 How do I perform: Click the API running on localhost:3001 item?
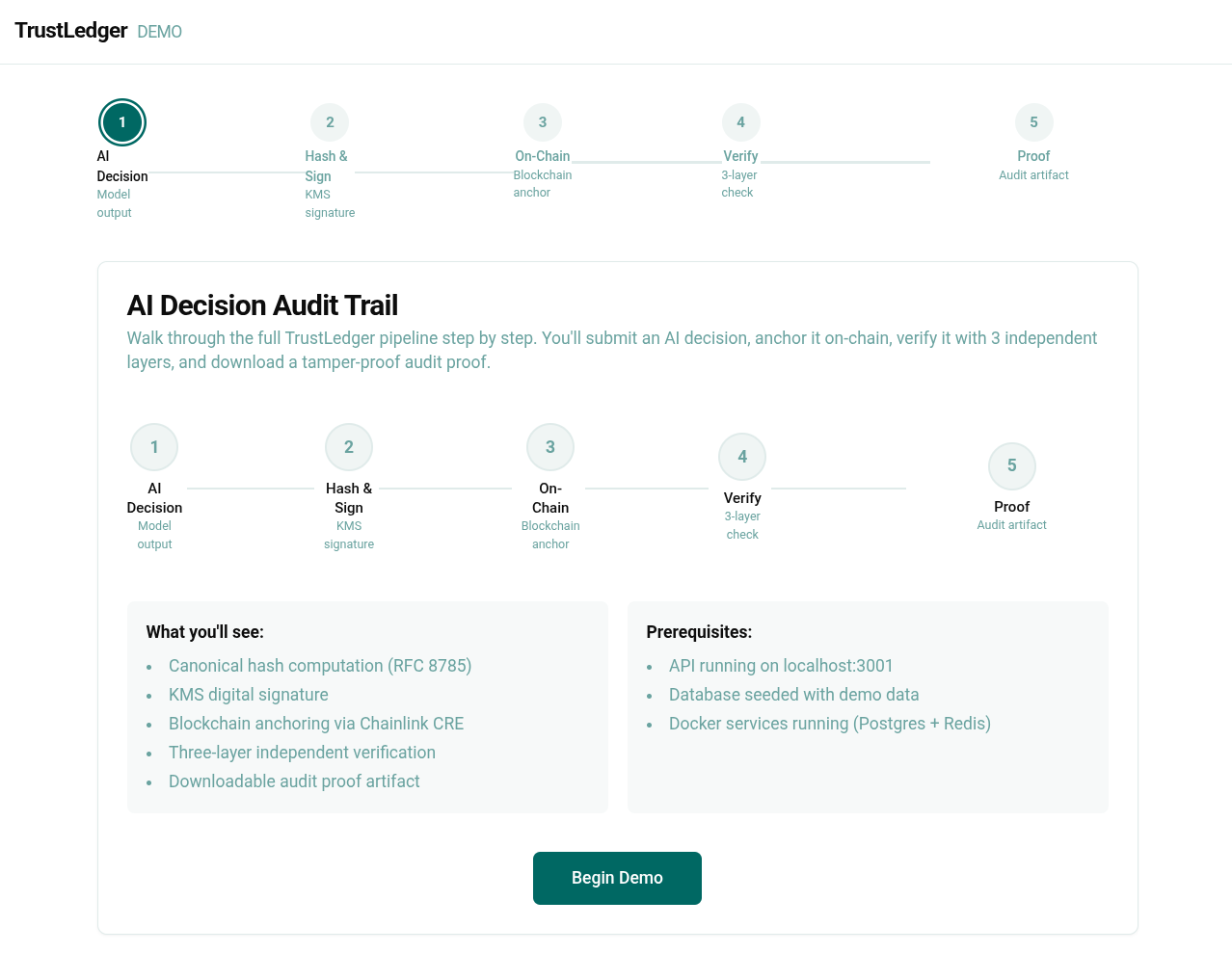coord(781,666)
